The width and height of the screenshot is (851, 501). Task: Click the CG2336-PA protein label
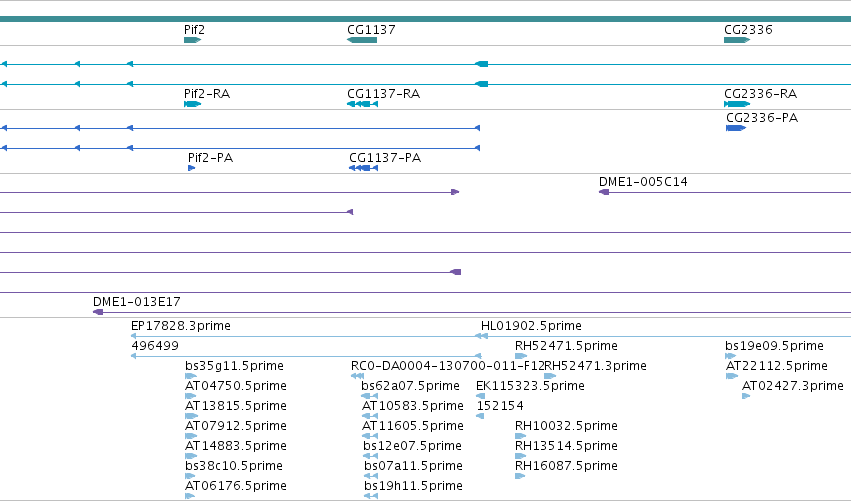(762, 118)
